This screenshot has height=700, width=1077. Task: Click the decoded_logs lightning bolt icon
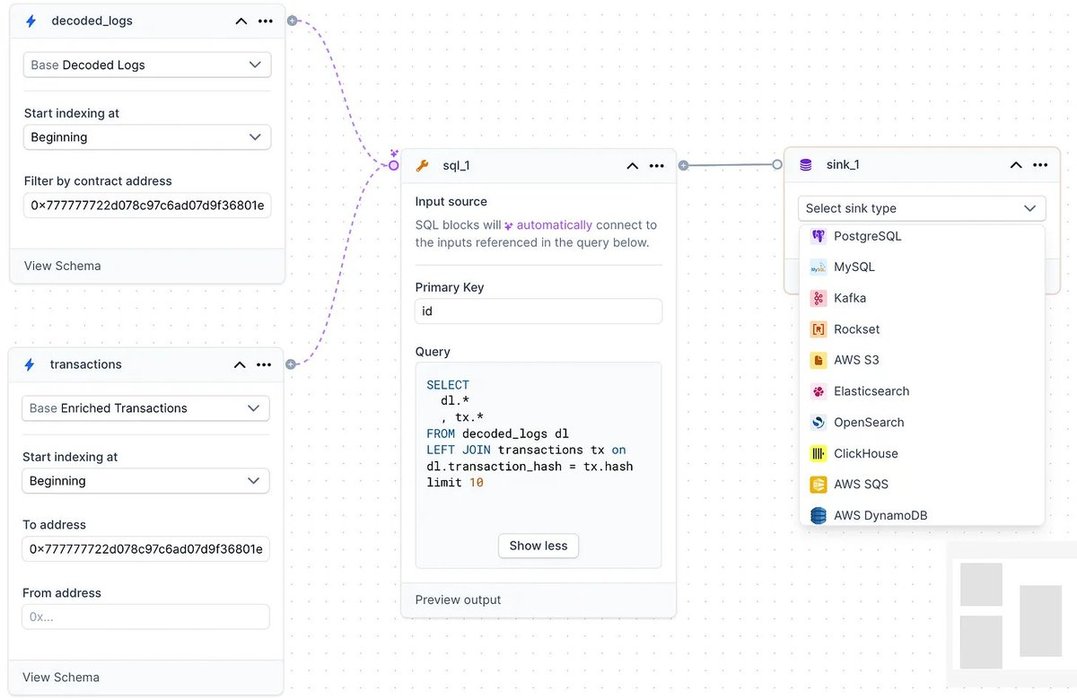(x=31, y=21)
